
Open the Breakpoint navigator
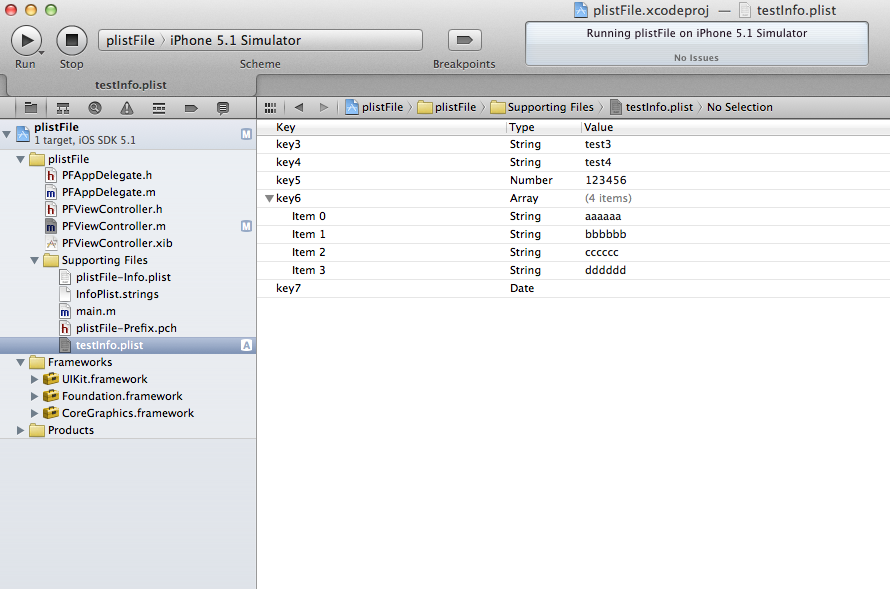point(191,107)
